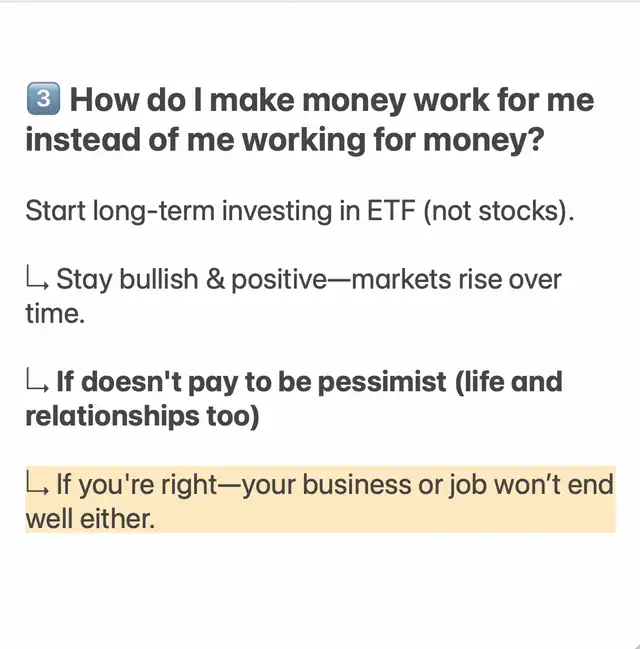Click the words '(not stocks)'

click(498, 211)
